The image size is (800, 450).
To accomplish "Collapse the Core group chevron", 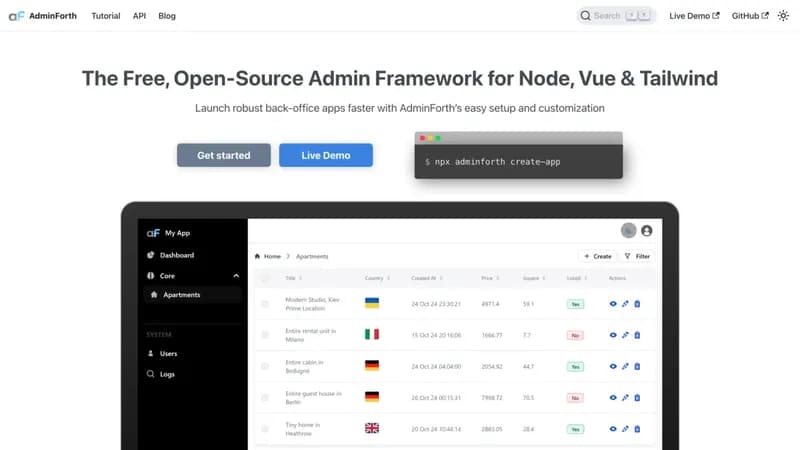I will tap(236, 276).
